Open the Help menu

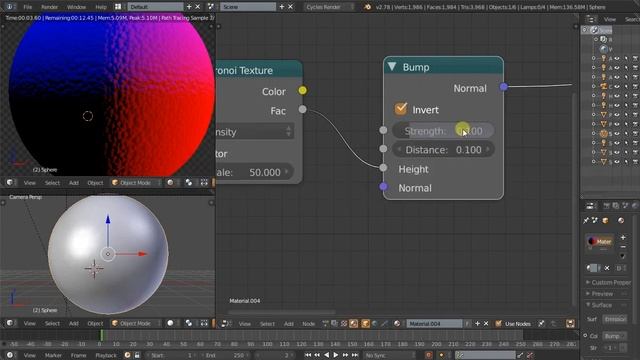[x=100, y=7]
